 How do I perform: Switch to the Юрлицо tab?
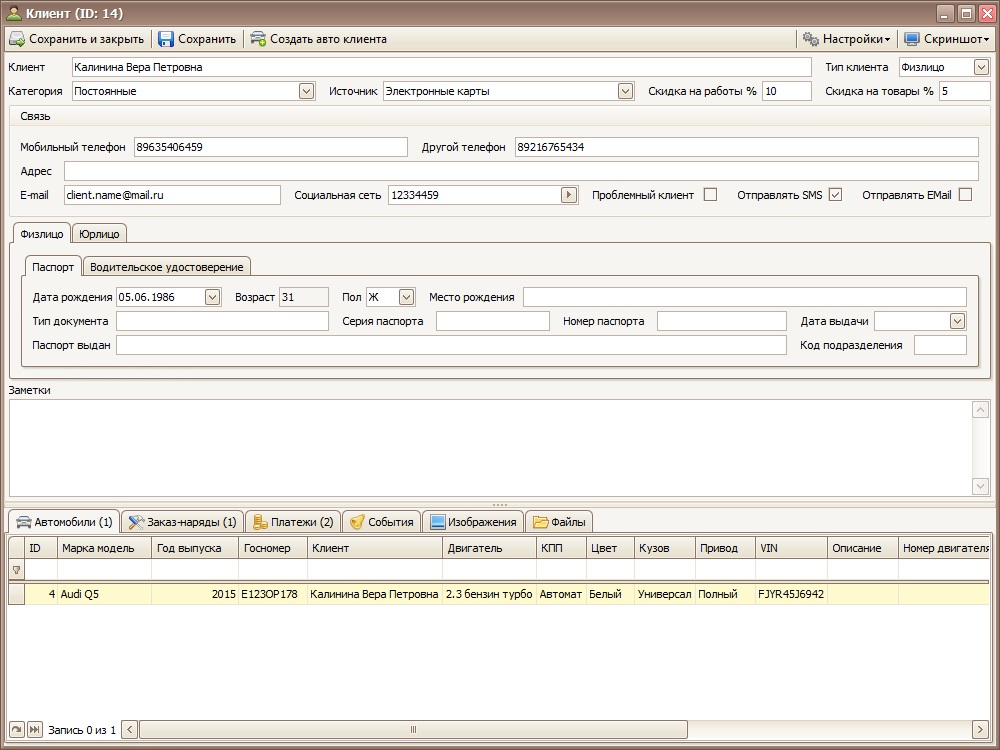pos(99,234)
